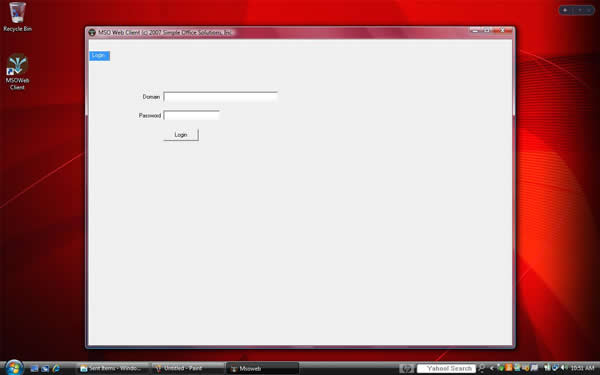Click the green shield tray icon
This screenshot has width=600, height=375.
tap(501, 368)
